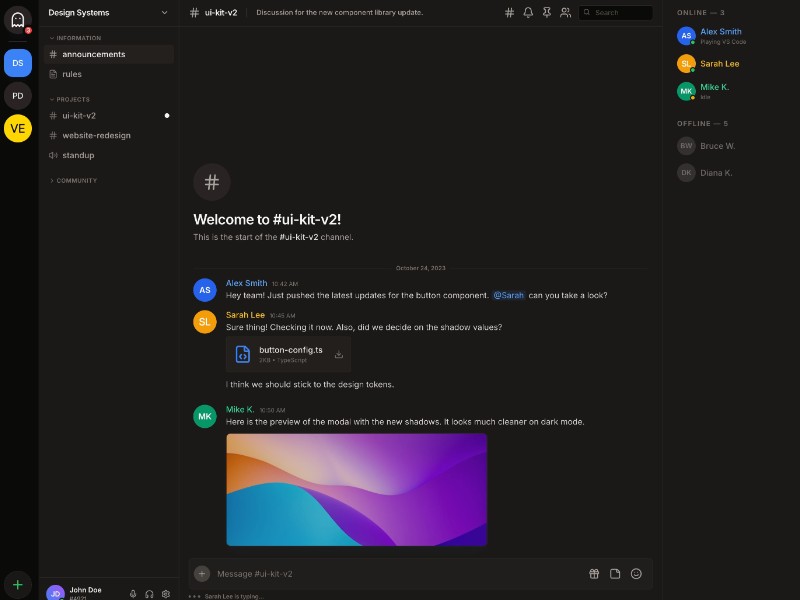Open Diana K. offline member
This screenshot has height=600, width=800.
pos(731,173)
